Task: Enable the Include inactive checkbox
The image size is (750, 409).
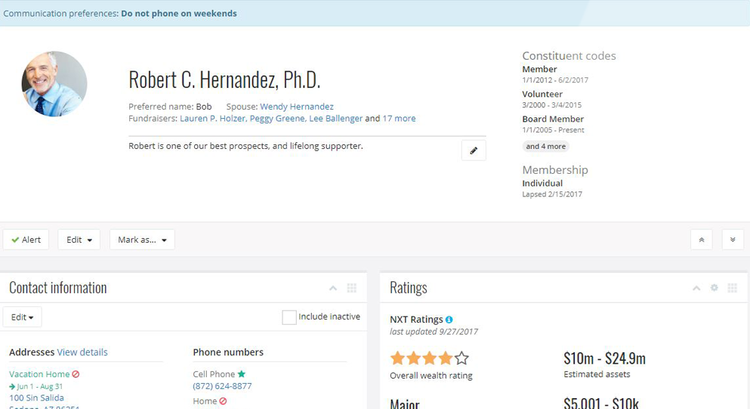Action: point(289,317)
